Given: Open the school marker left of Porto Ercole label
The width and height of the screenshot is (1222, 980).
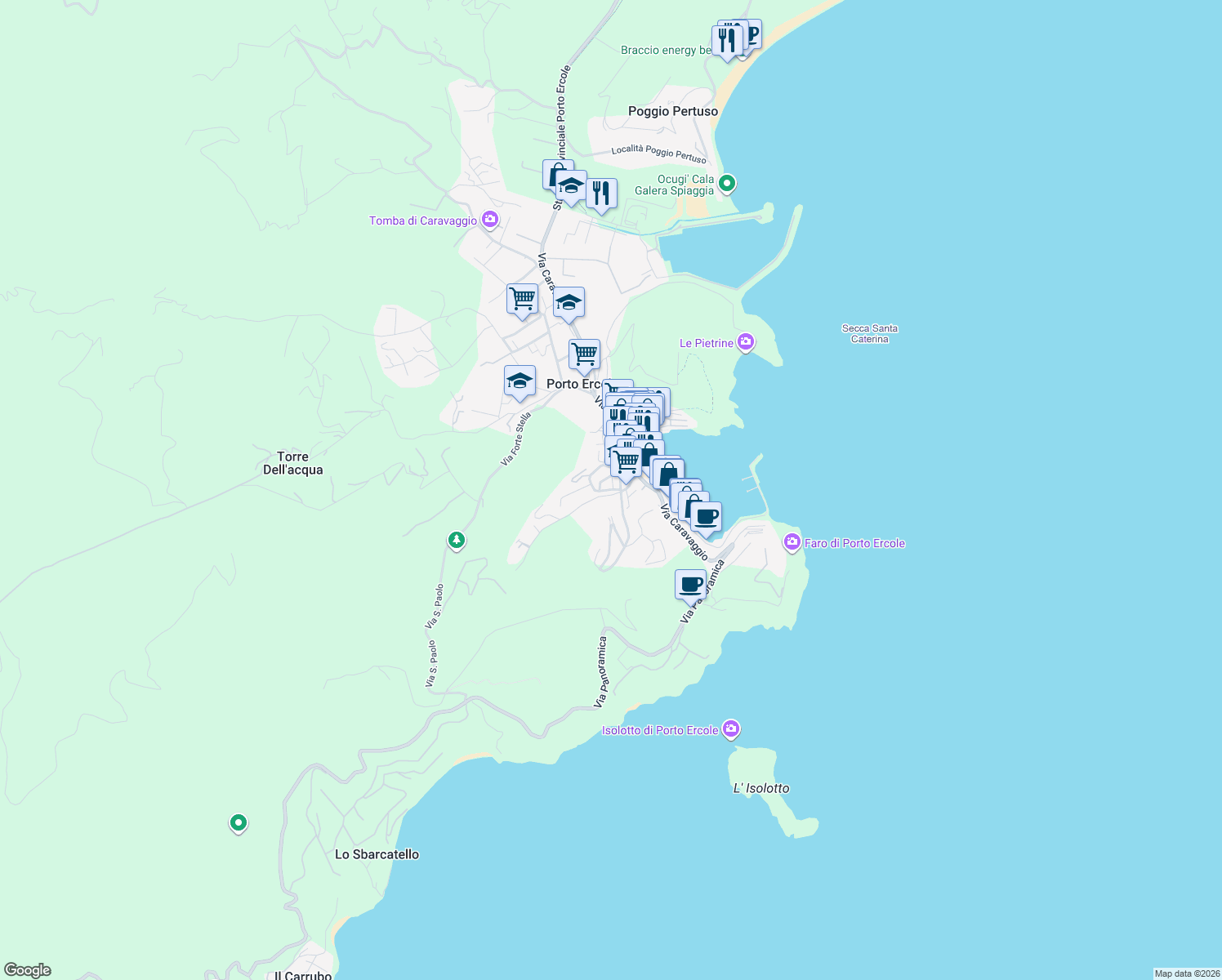Looking at the screenshot, I should [520, 381].
